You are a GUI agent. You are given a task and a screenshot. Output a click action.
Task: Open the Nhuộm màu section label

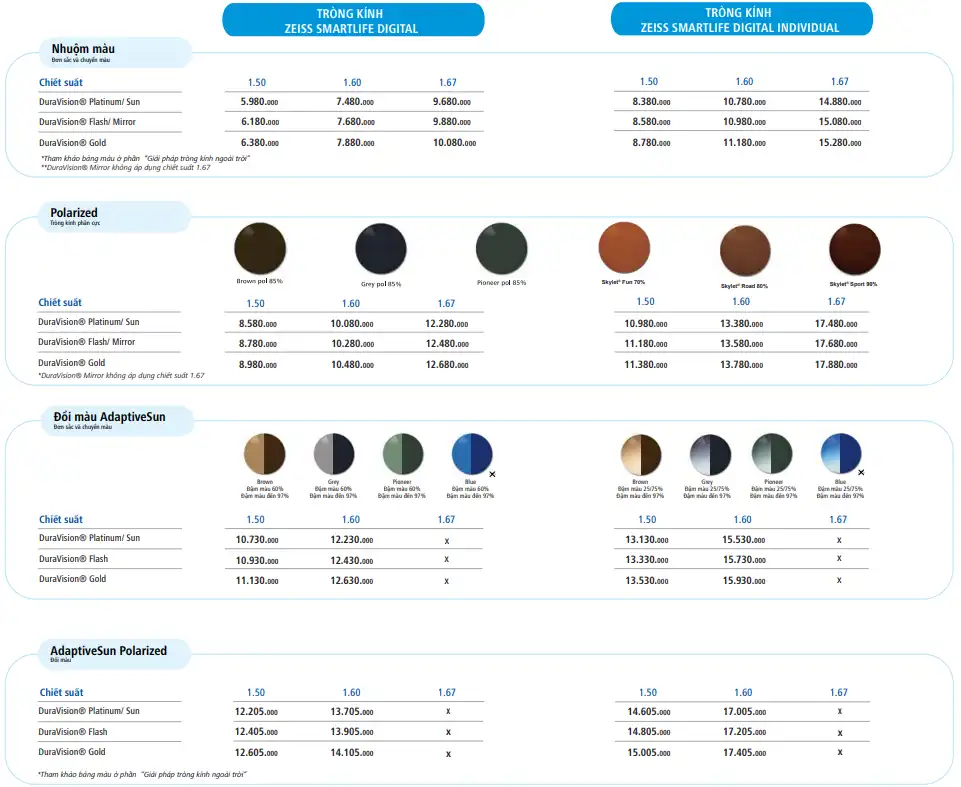(115, 53)
